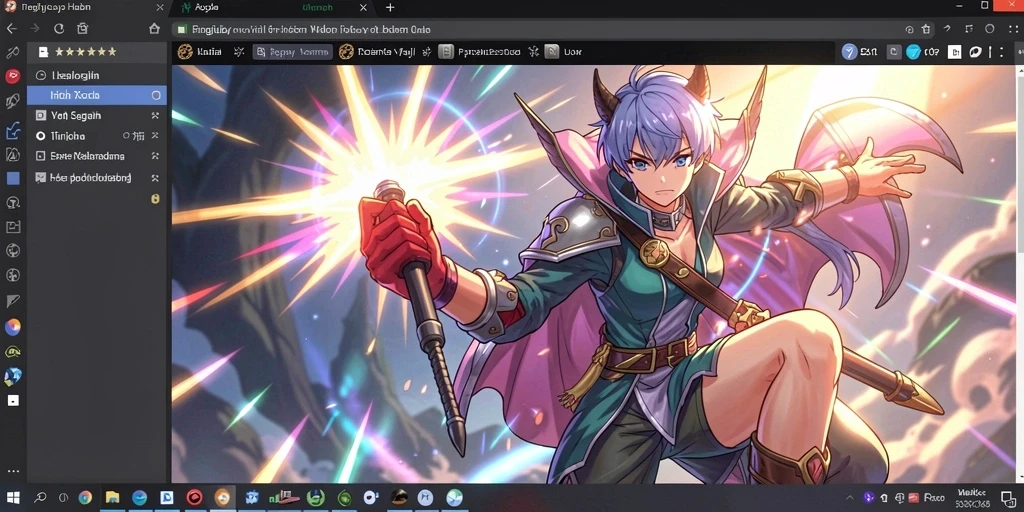
Task: Toggle the circle on highlighted Irioh Xoda row
Action: coord(156,95)
